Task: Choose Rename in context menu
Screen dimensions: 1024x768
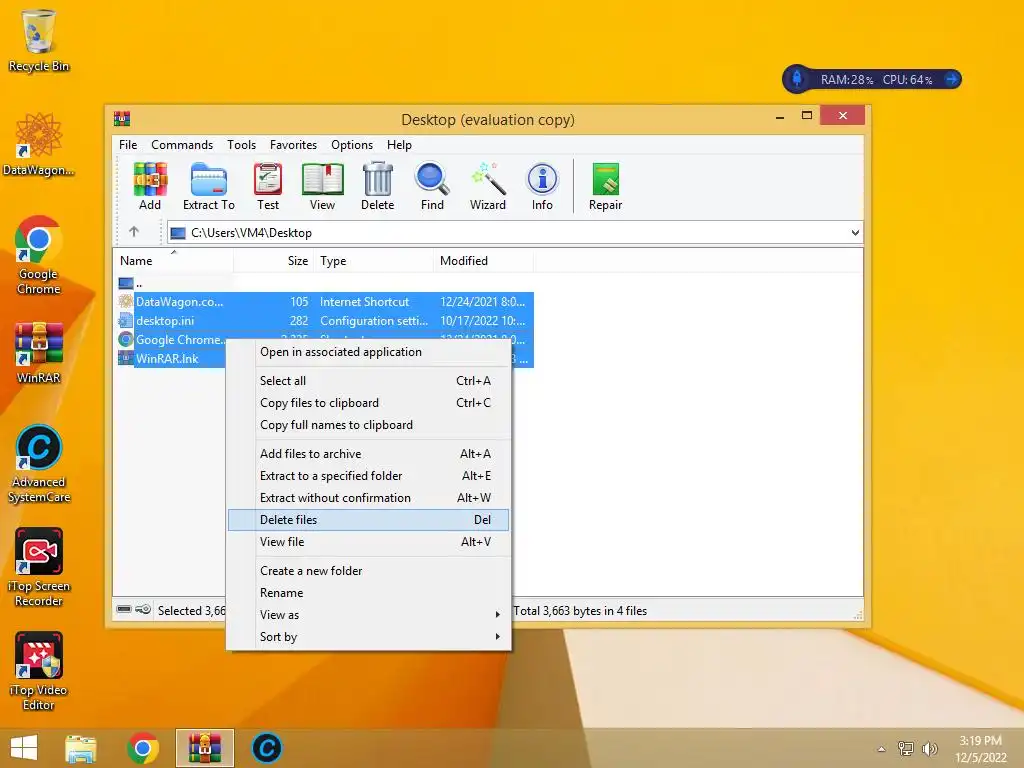Action: [x=369, y=593]
